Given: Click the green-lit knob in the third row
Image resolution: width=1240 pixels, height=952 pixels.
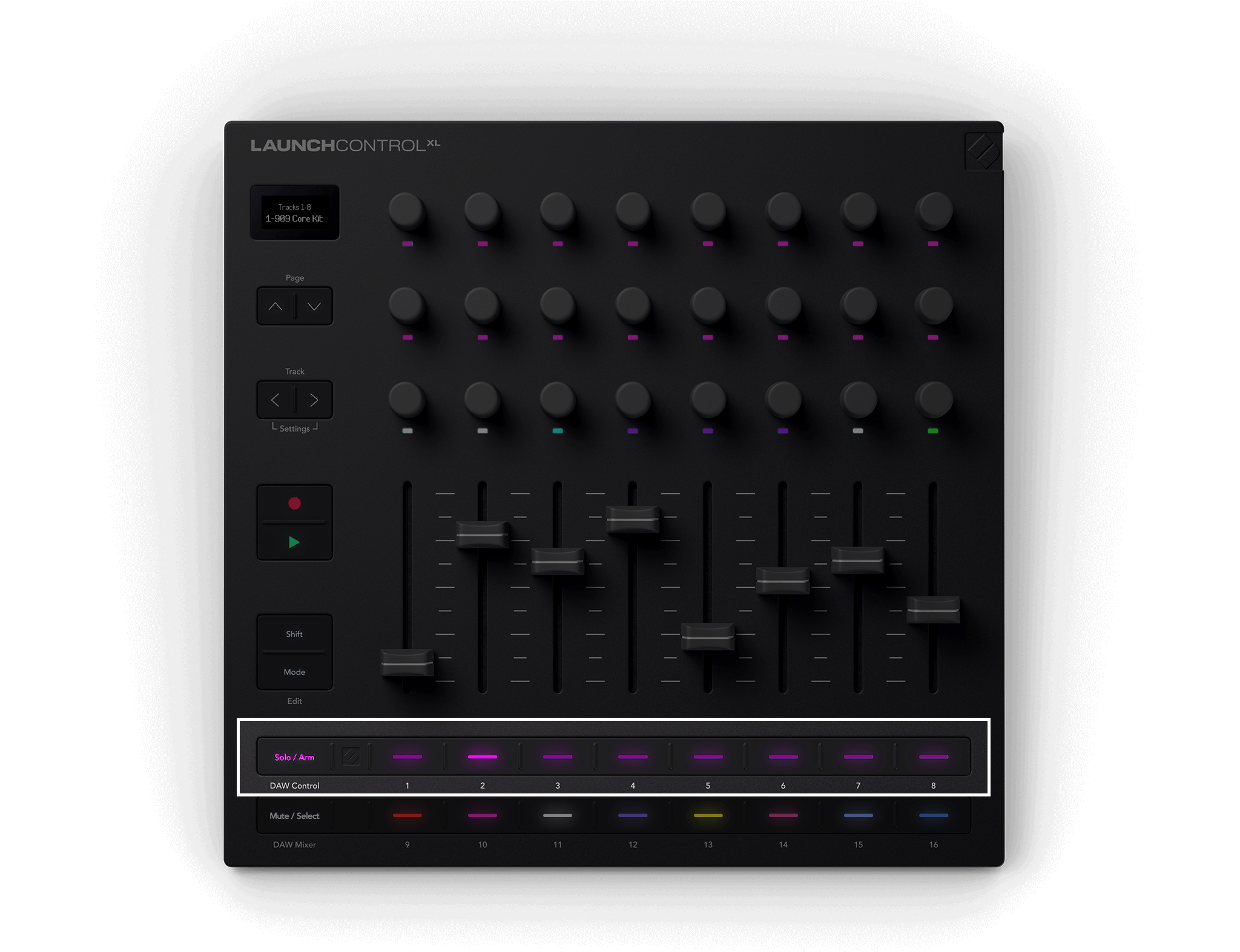Looking at the screenshot, I should [x=933, y=400].
